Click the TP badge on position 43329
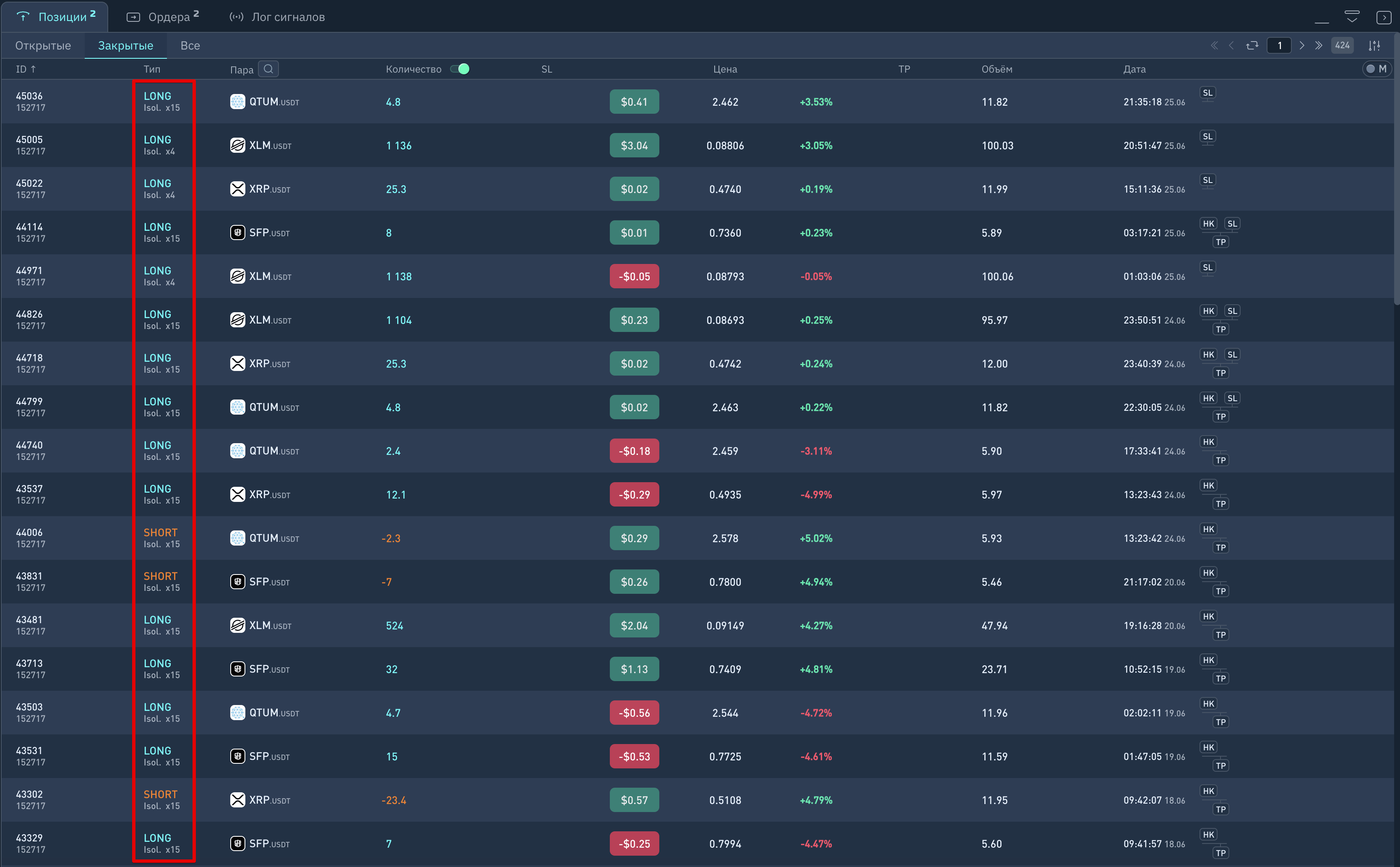1400x867 pixels. click(x=1220, y=853)
